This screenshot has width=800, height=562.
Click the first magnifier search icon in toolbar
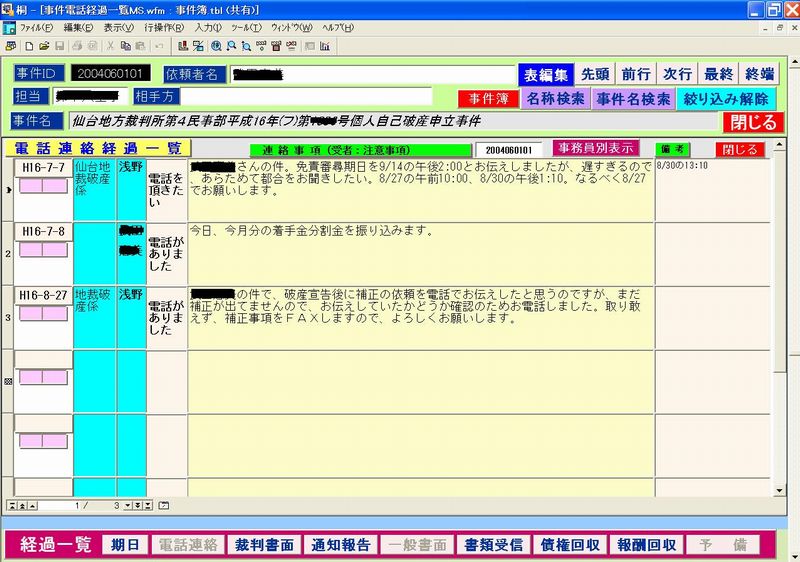click(216, 46)
